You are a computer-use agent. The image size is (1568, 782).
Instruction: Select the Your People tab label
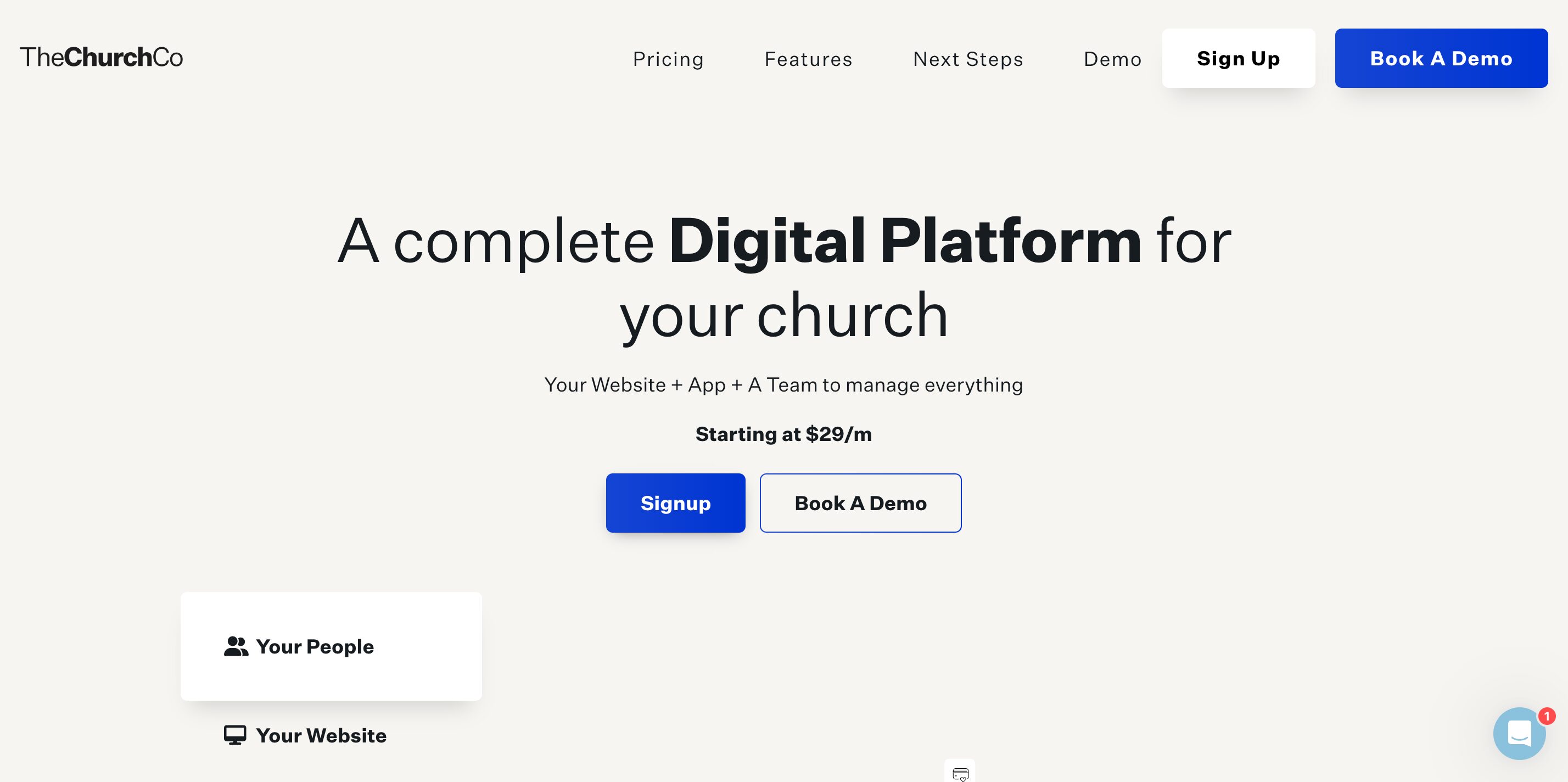315,646
